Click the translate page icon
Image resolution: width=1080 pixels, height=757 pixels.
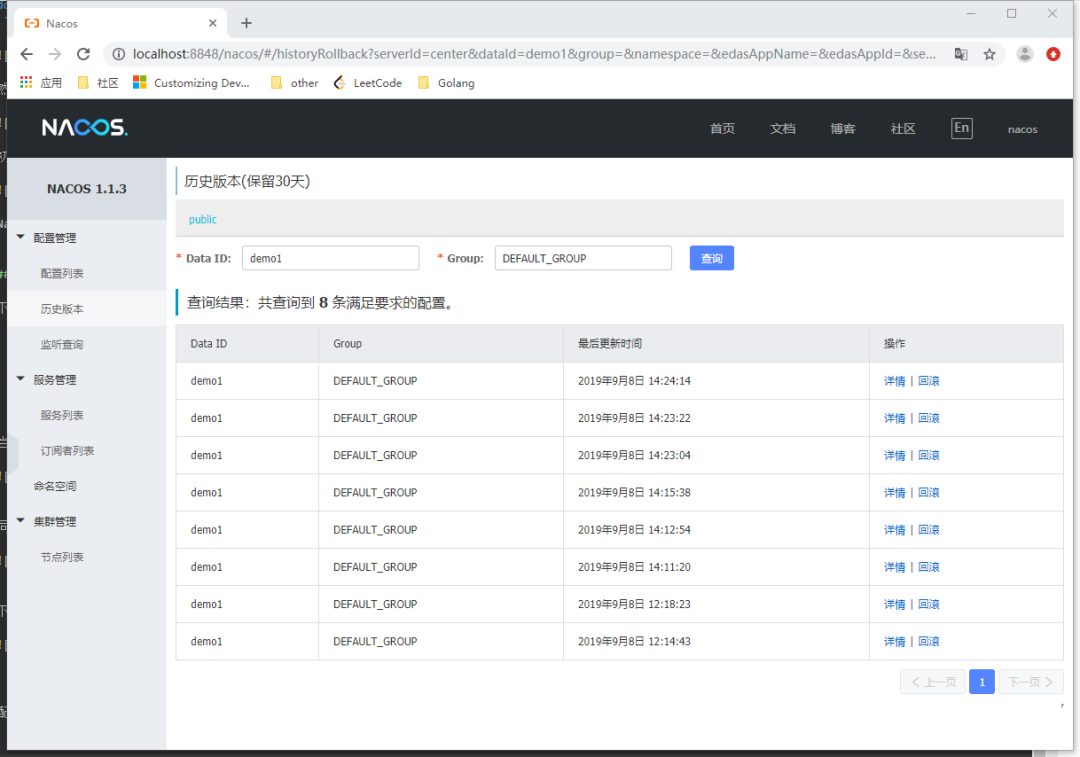point(961,54)
